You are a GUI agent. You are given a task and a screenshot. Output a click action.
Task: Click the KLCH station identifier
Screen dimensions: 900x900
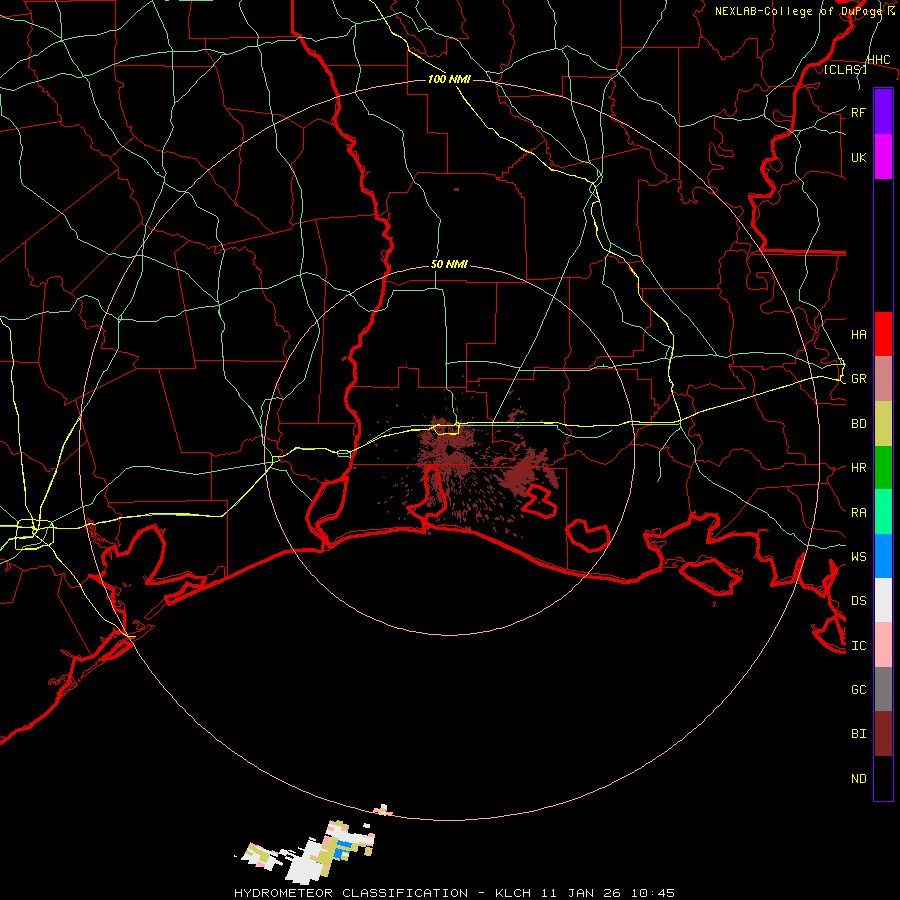(513, 893)
